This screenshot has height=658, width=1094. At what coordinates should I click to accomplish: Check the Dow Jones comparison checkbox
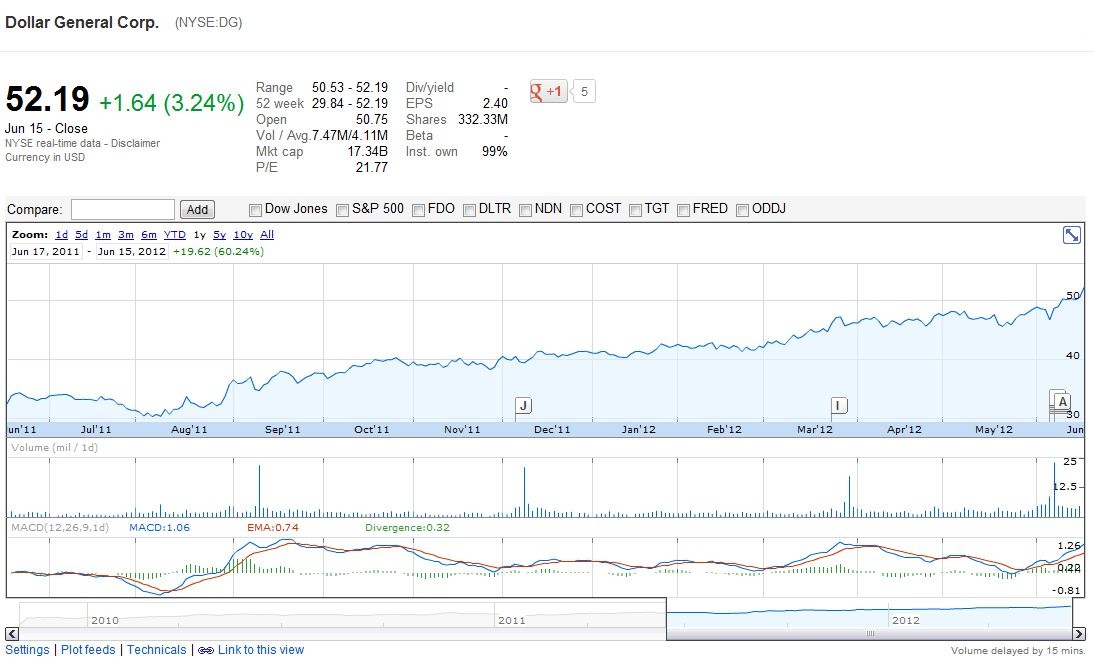(x=255, y=210)
